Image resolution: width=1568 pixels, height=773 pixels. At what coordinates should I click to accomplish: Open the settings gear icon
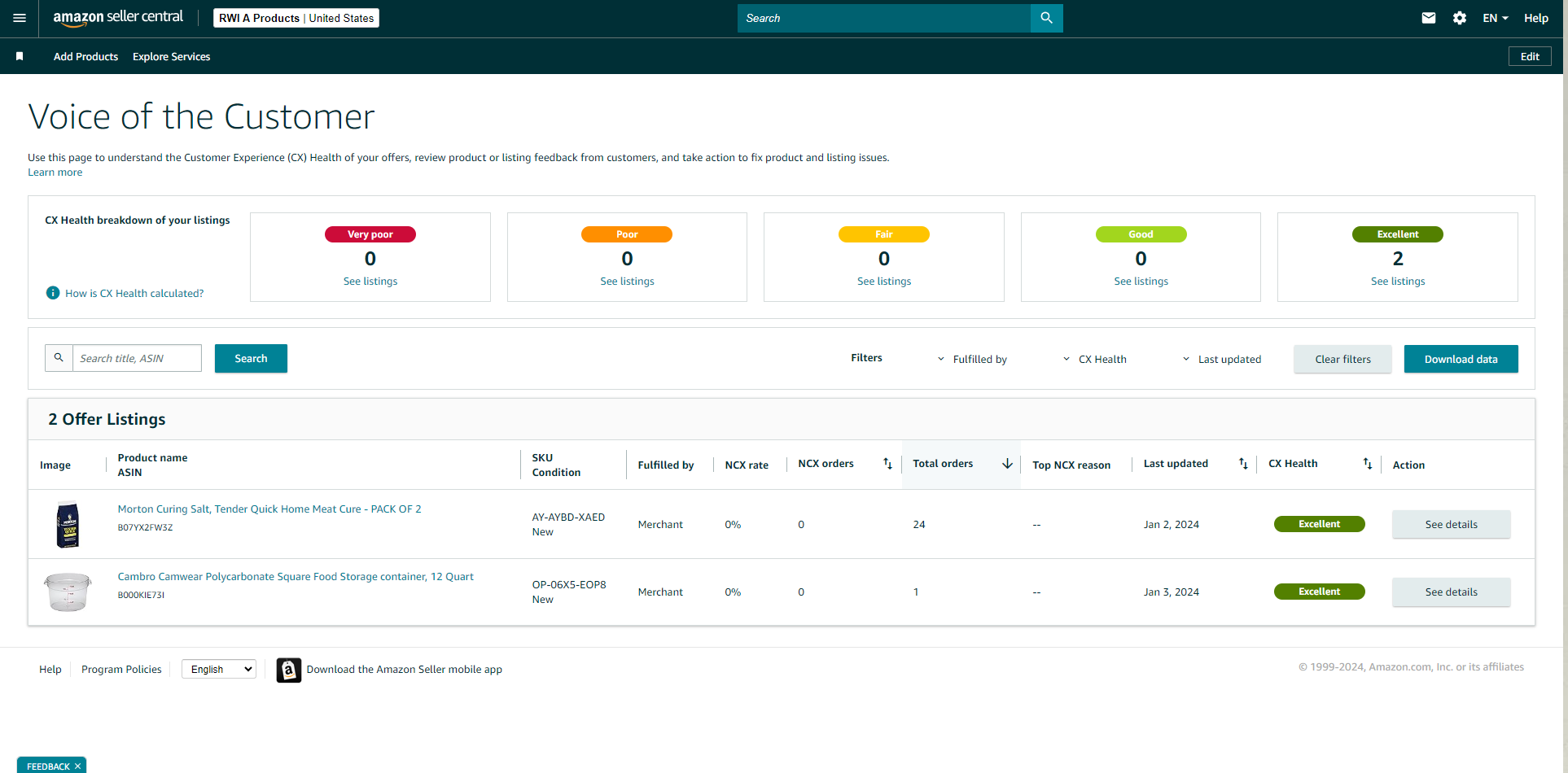1459,18
